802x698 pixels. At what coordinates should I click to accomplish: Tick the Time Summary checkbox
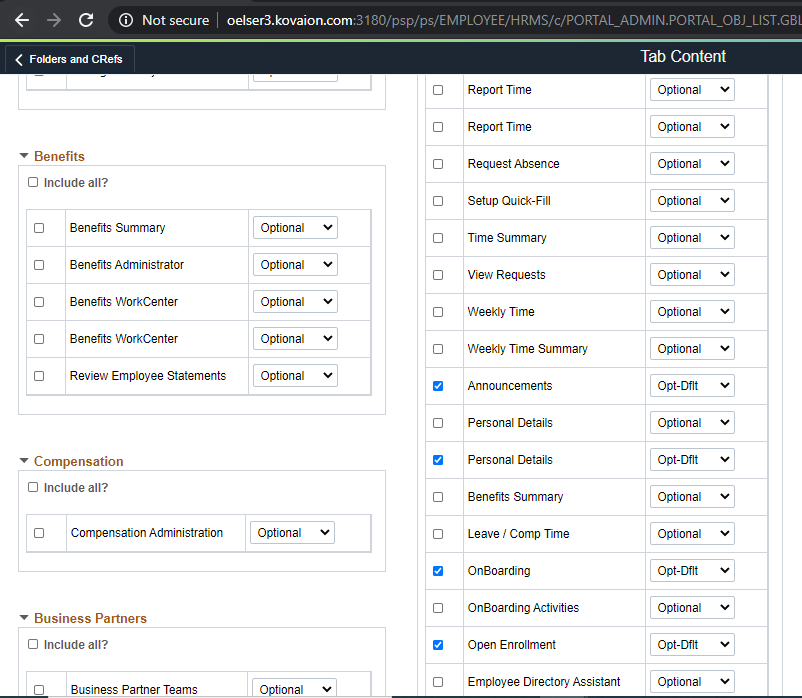[x=438, y=238]
